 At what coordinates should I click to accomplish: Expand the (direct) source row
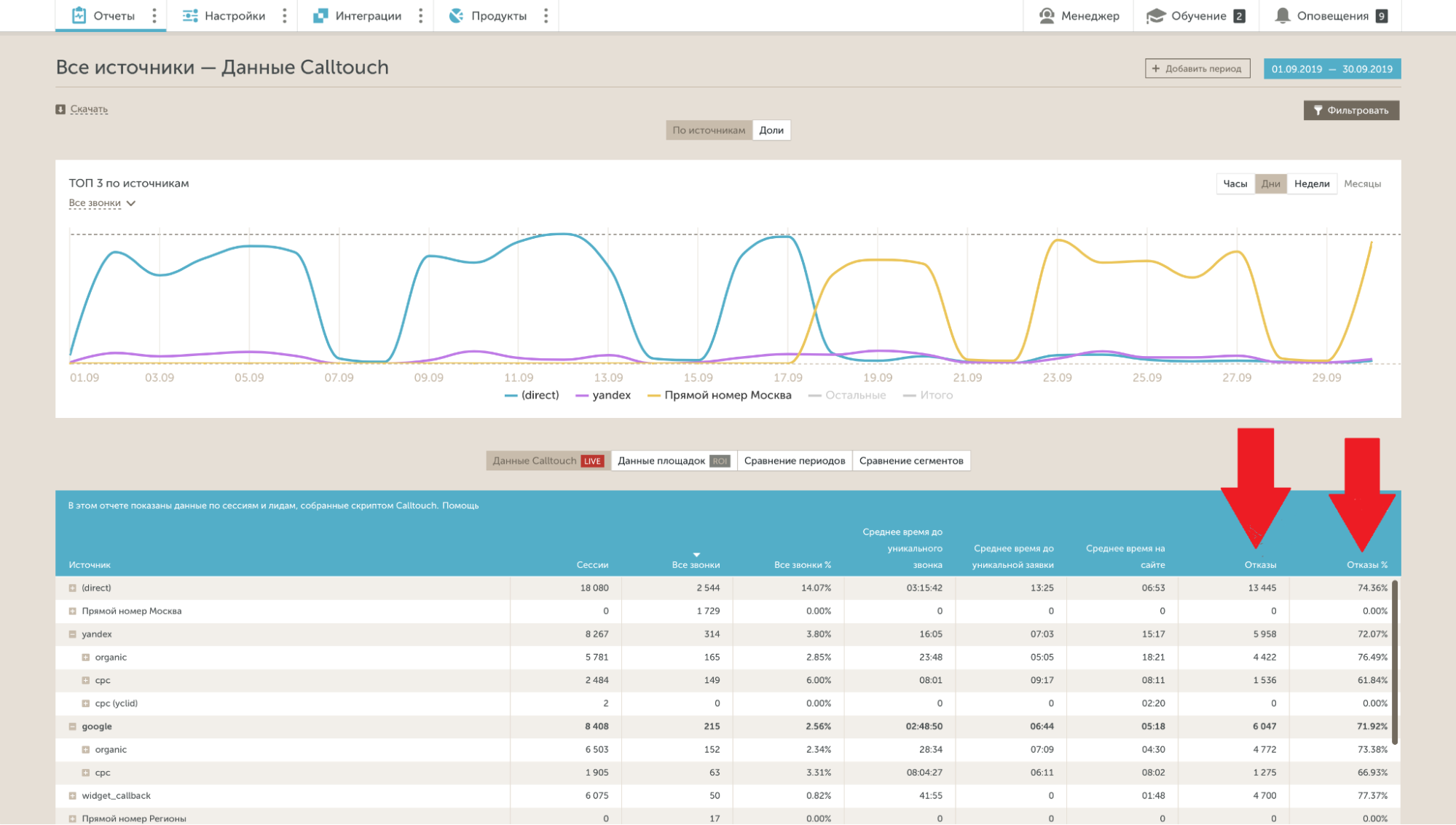tap(72, 588)
